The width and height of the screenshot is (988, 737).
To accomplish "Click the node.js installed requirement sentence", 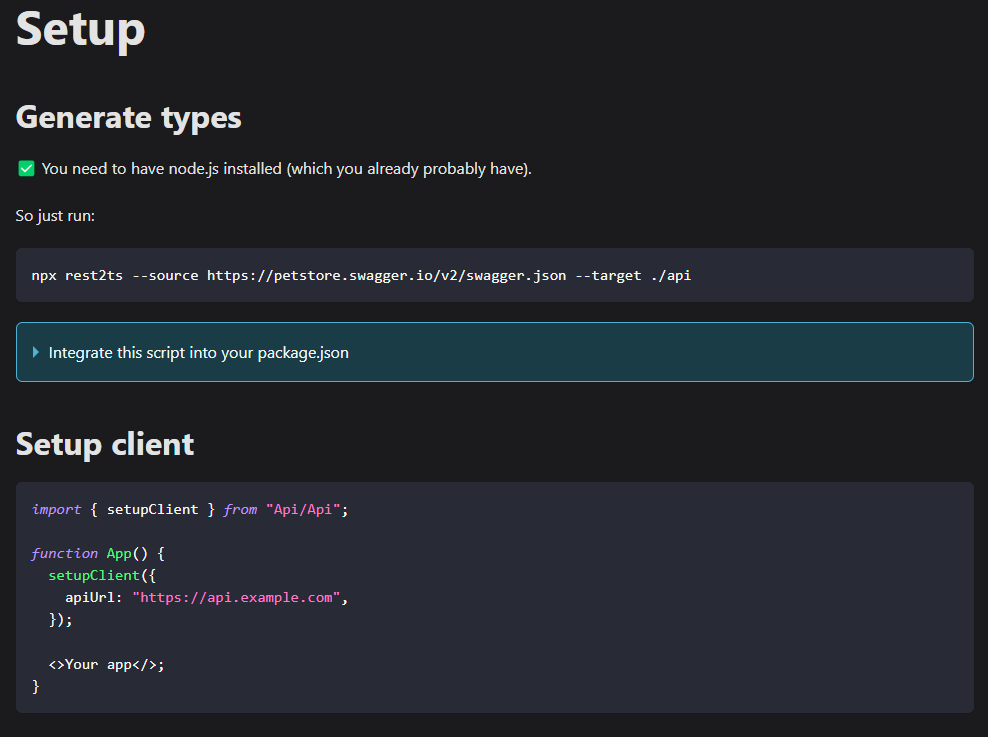I will 286,169.
